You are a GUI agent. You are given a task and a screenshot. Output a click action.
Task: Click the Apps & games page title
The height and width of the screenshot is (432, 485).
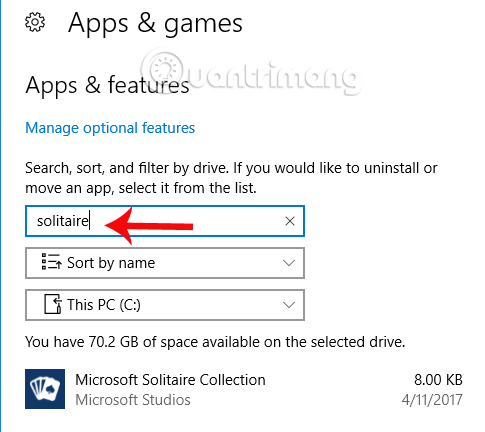(x=155, y=23)
